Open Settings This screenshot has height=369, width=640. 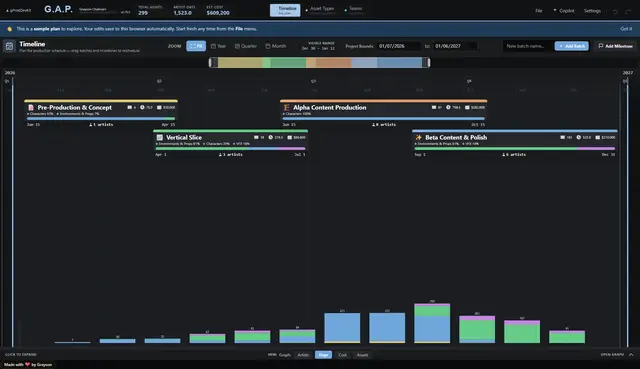tap(592, 11)
